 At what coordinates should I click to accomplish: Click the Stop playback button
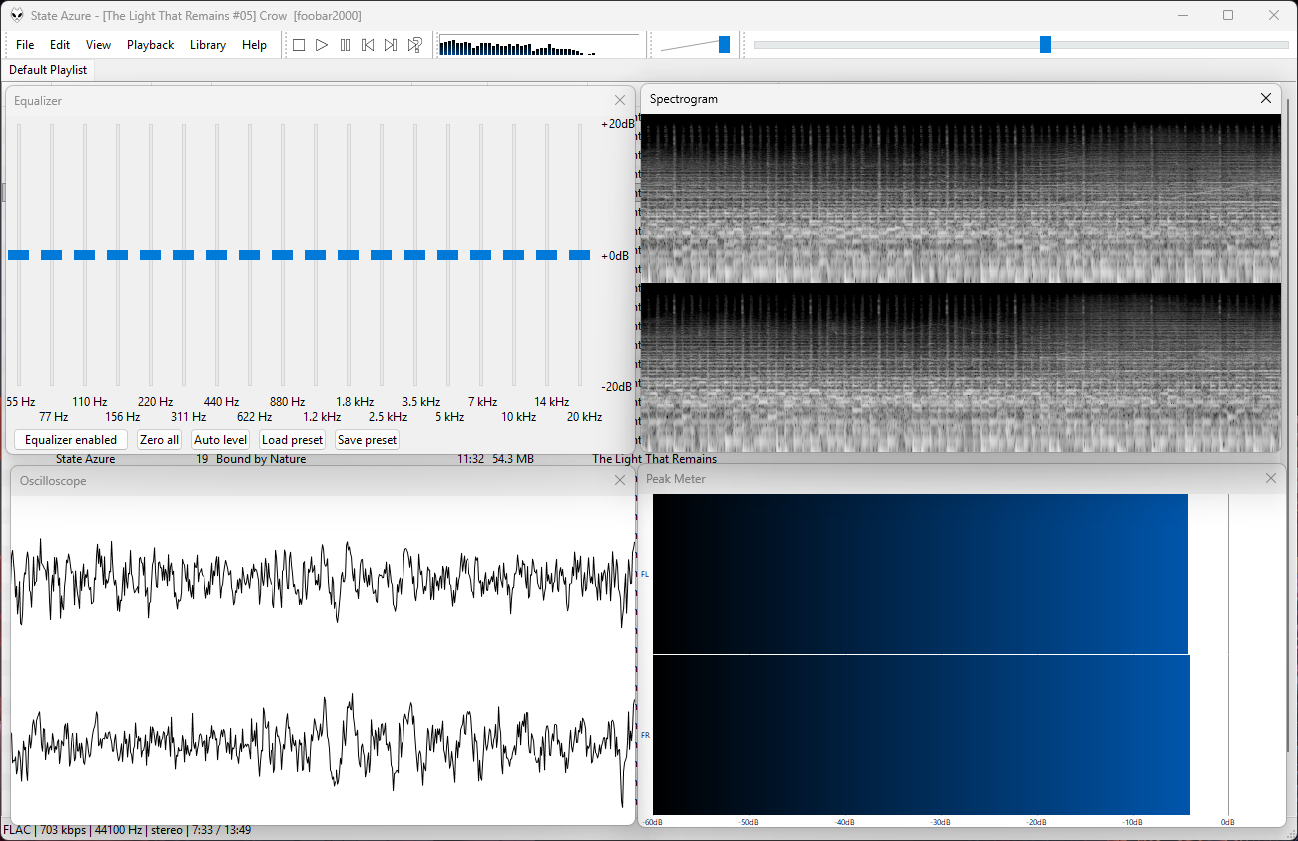point(298,45)
